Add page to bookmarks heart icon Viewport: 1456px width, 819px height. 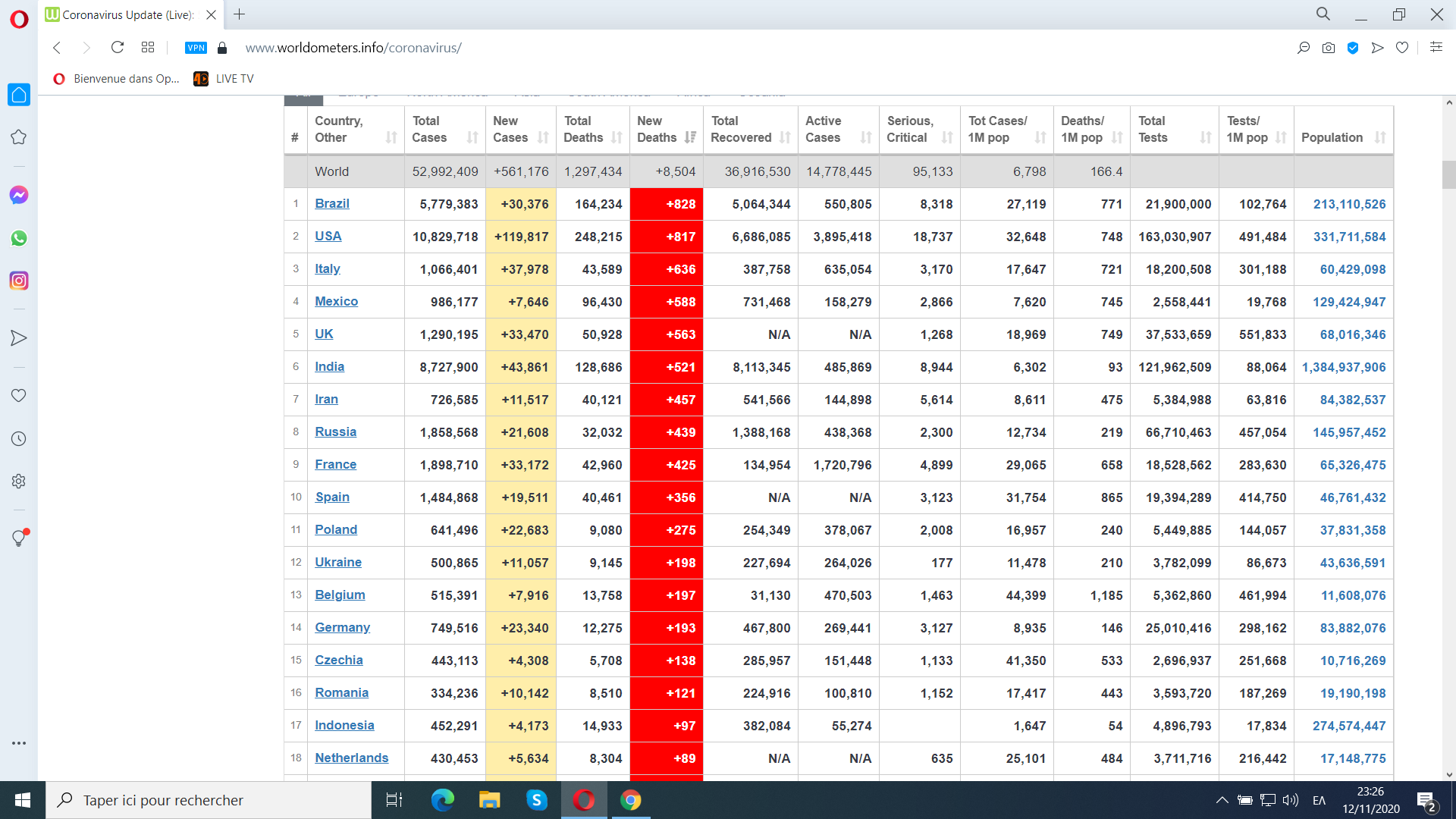[x=1402, y=48]
